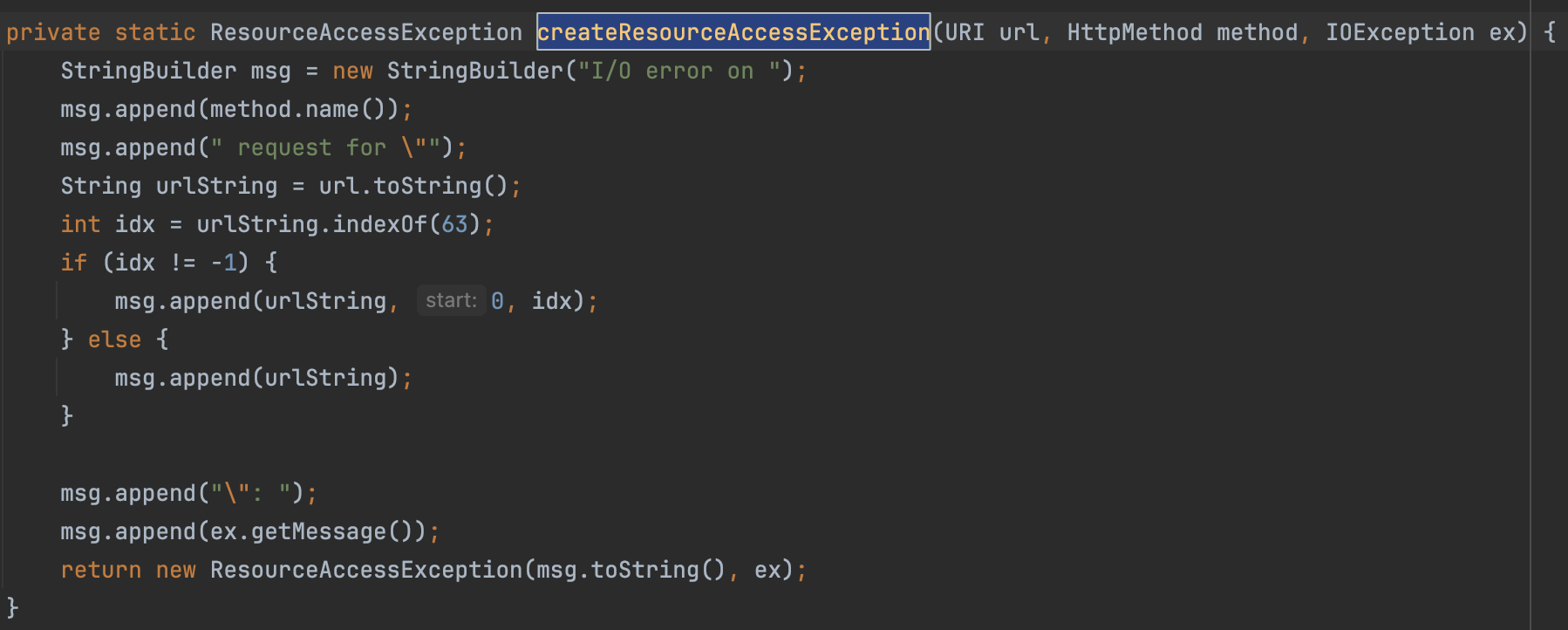Click the -1 literal in the if condition

(x=223, y=263)
